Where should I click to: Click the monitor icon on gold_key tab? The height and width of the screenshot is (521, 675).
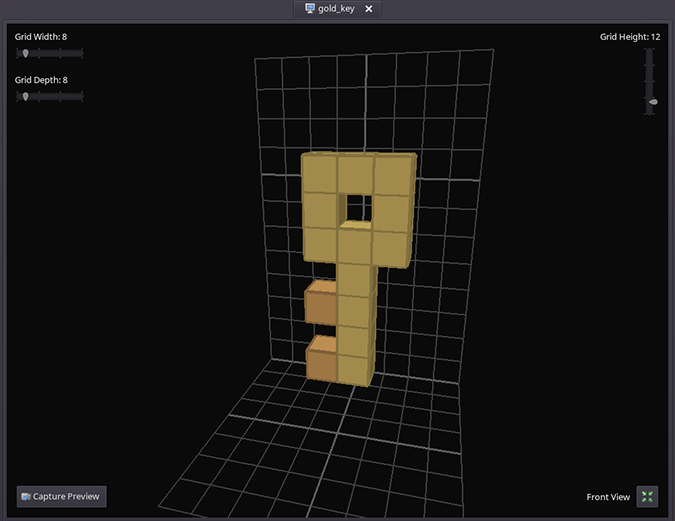tap(310, 8)
